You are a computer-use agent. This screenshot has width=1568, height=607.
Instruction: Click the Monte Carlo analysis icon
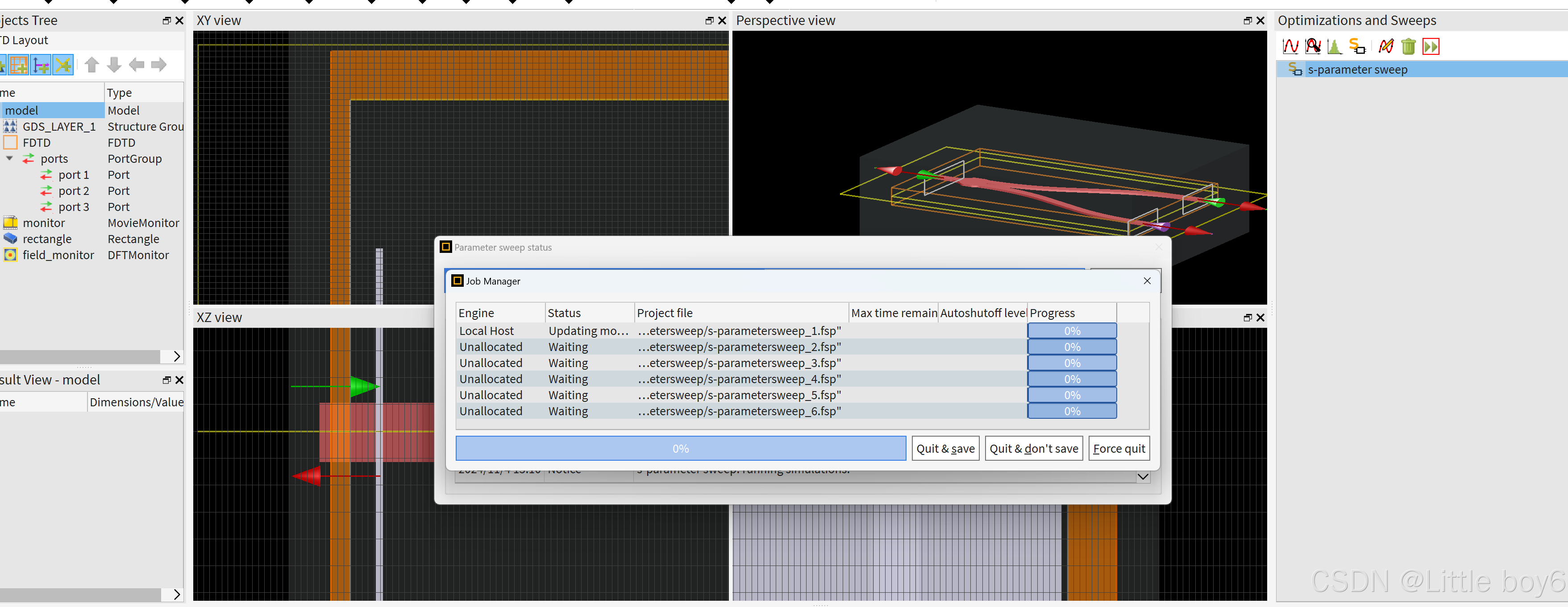click(1334, 46)
